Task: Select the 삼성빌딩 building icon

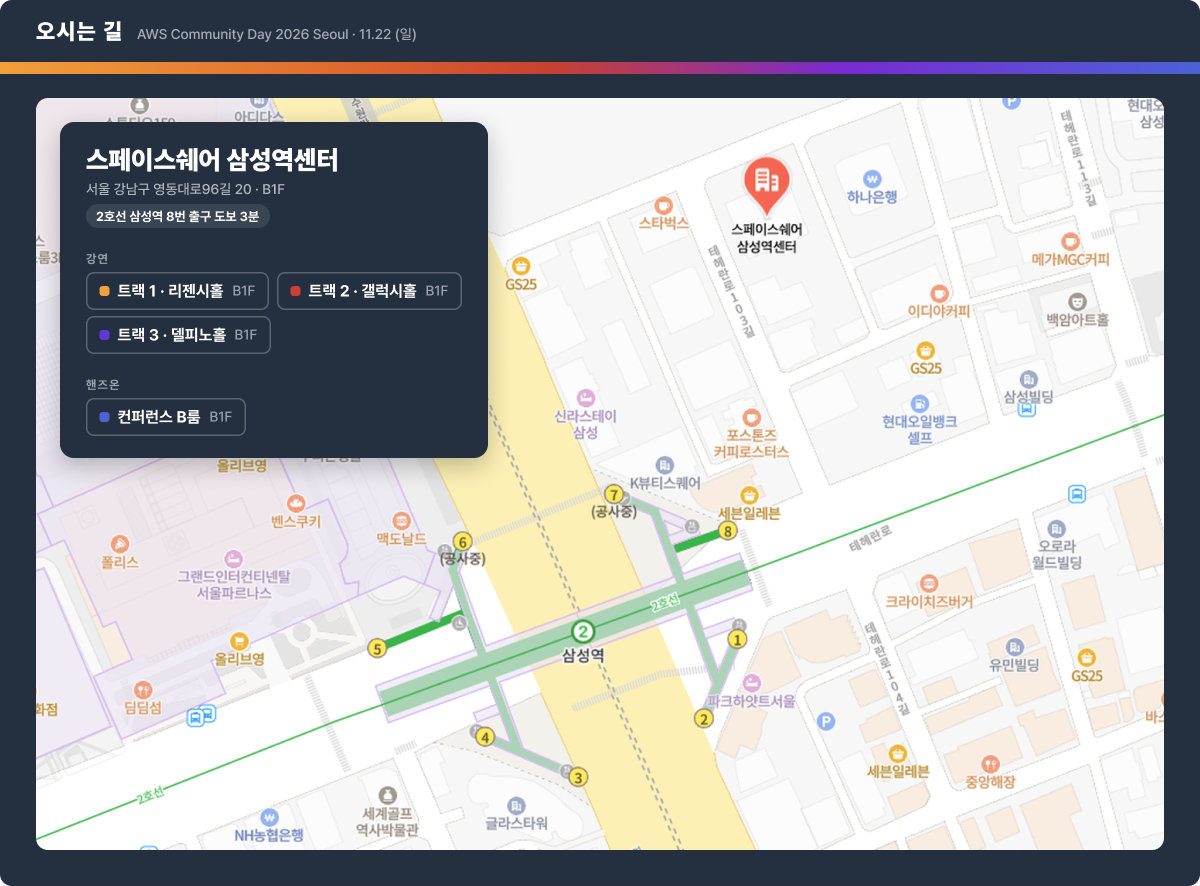Action: click(1028, 379)
